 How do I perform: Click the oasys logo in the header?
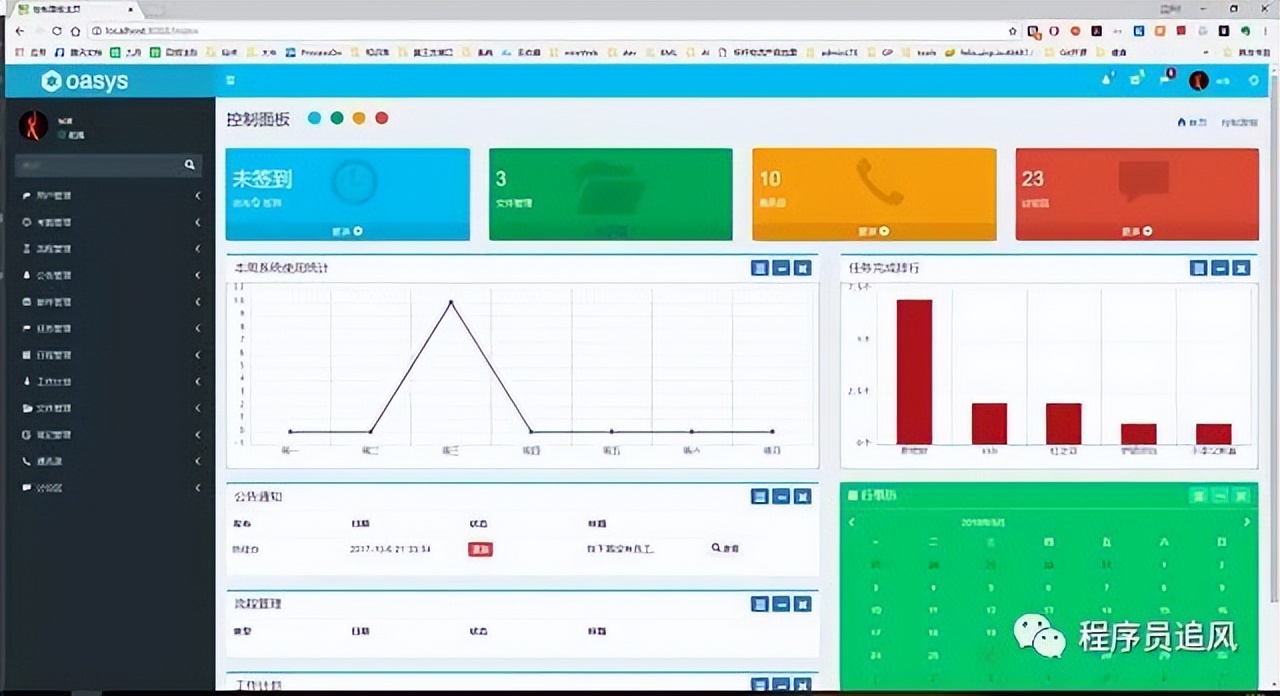85,81
